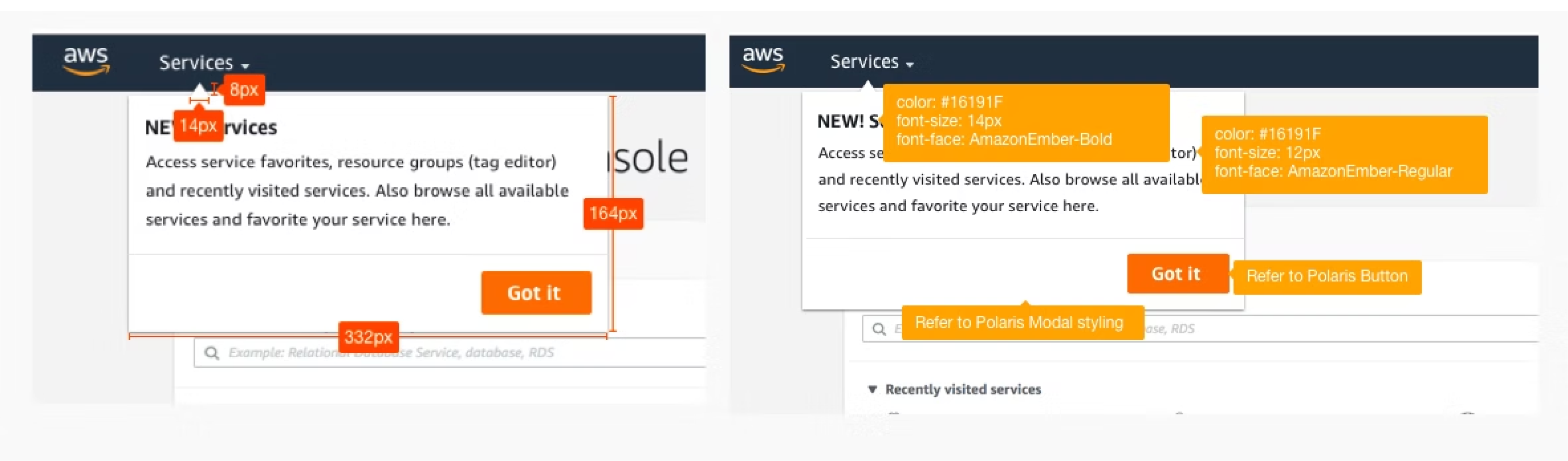The height and width of the screenshot is (461, 1568).
Task: Click Got it next to 'Refer to Polaris Button'
Action: click(x=1177, y=274)
